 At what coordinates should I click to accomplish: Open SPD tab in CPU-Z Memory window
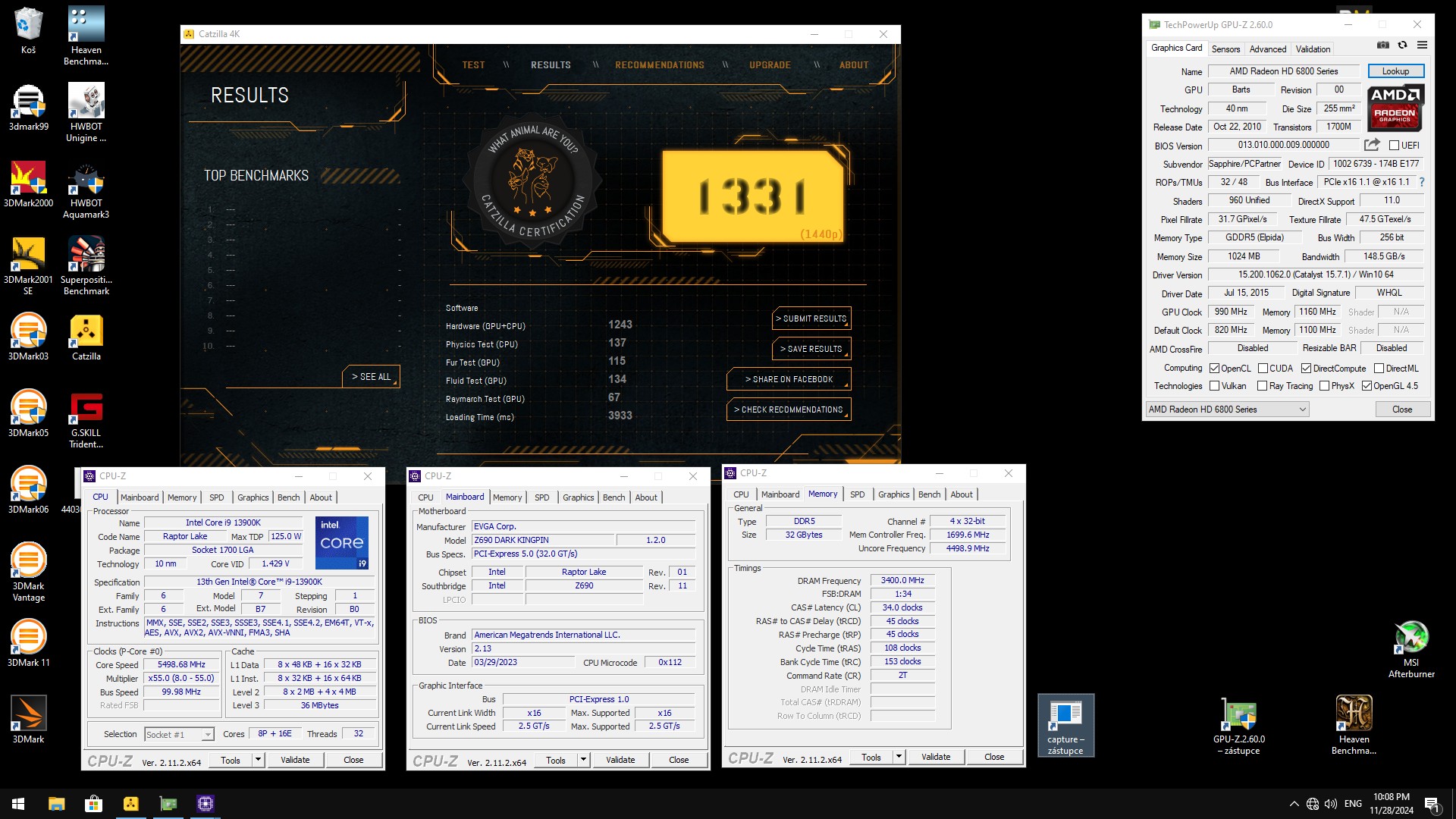tap(857, 494)
